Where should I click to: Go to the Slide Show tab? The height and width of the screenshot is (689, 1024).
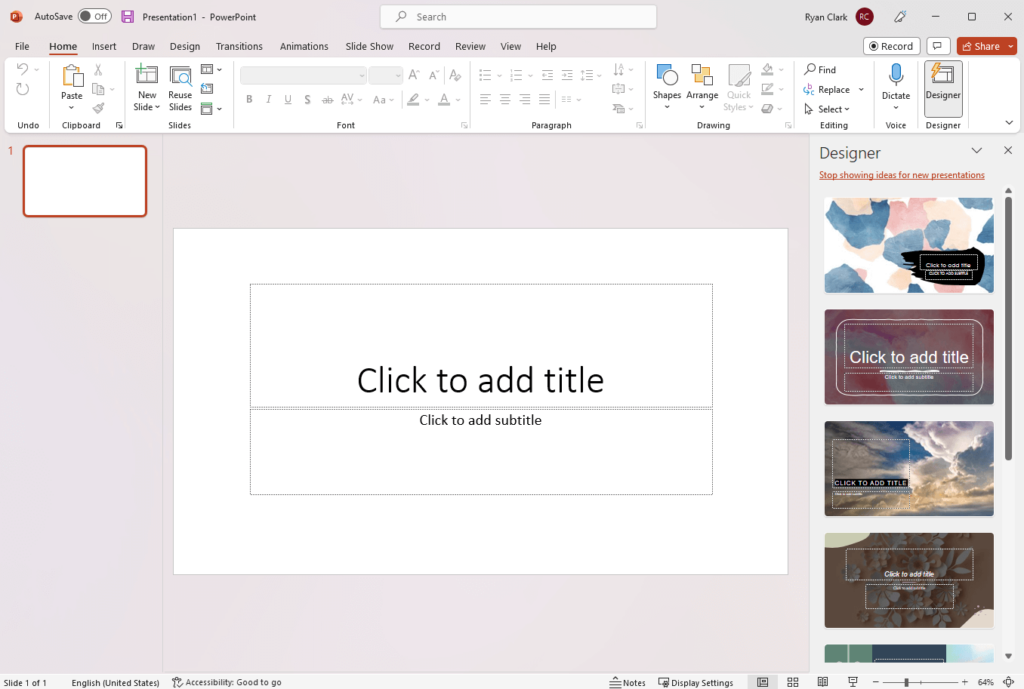click(369, 46)
